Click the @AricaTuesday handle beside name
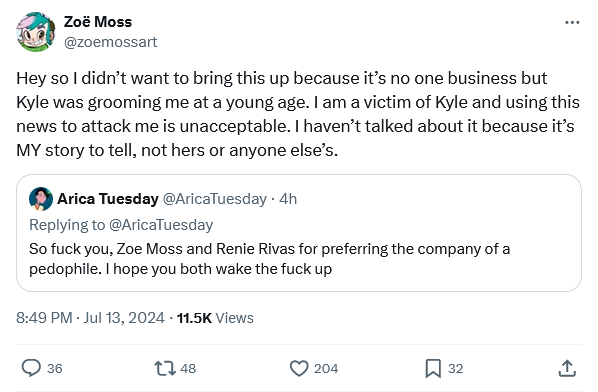 click(215, 199)
